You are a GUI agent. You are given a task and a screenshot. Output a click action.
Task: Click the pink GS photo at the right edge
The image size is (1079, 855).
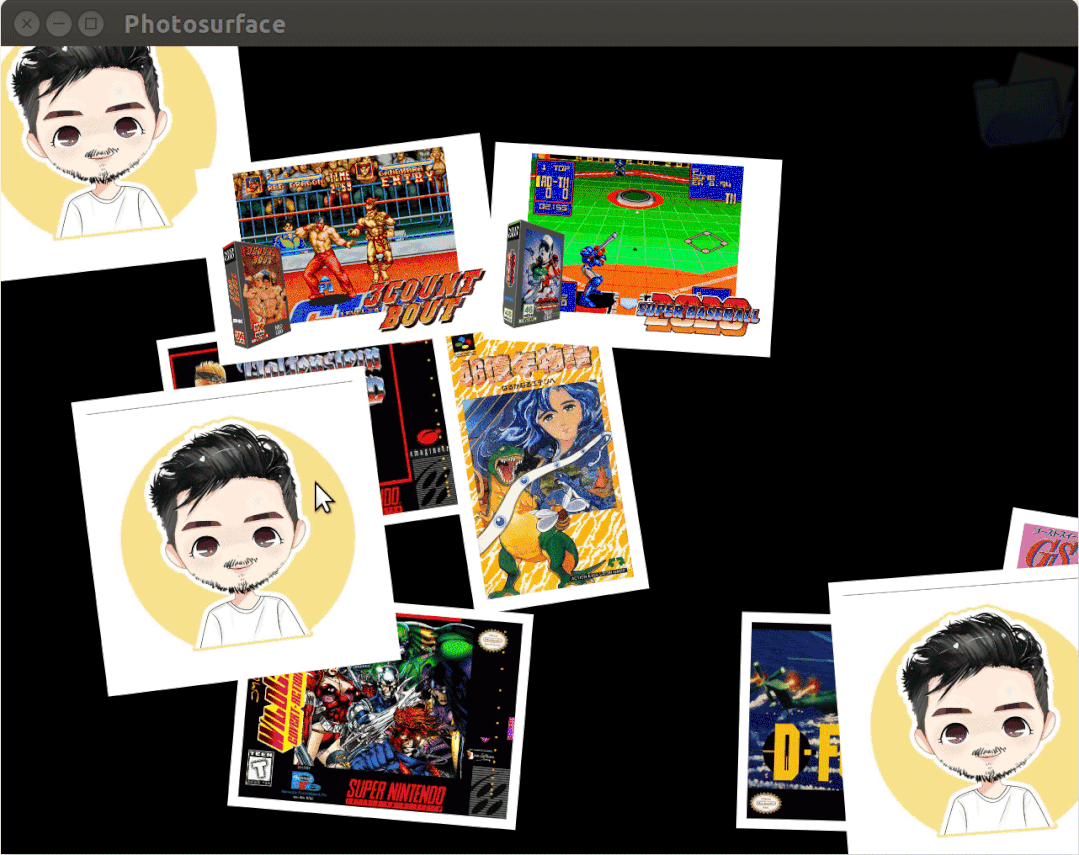coord(1043,540)
